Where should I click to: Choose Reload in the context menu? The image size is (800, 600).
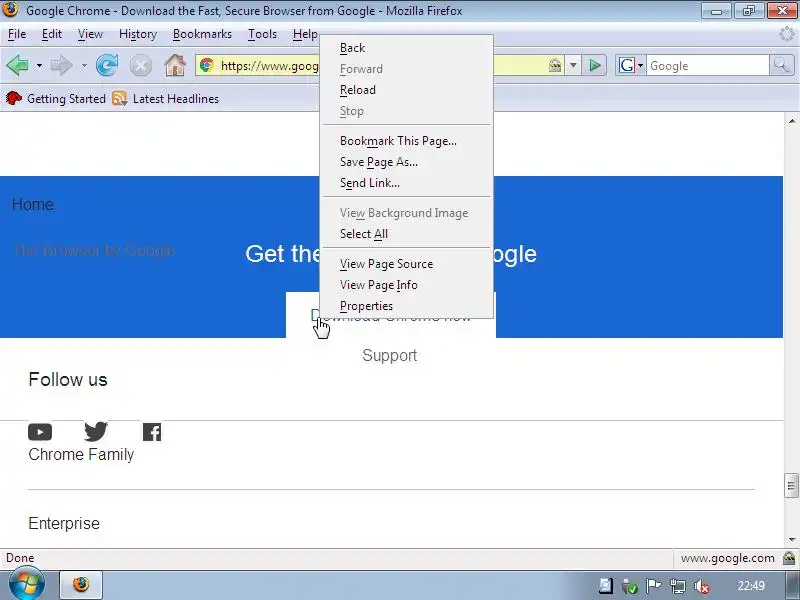(407, 90)
